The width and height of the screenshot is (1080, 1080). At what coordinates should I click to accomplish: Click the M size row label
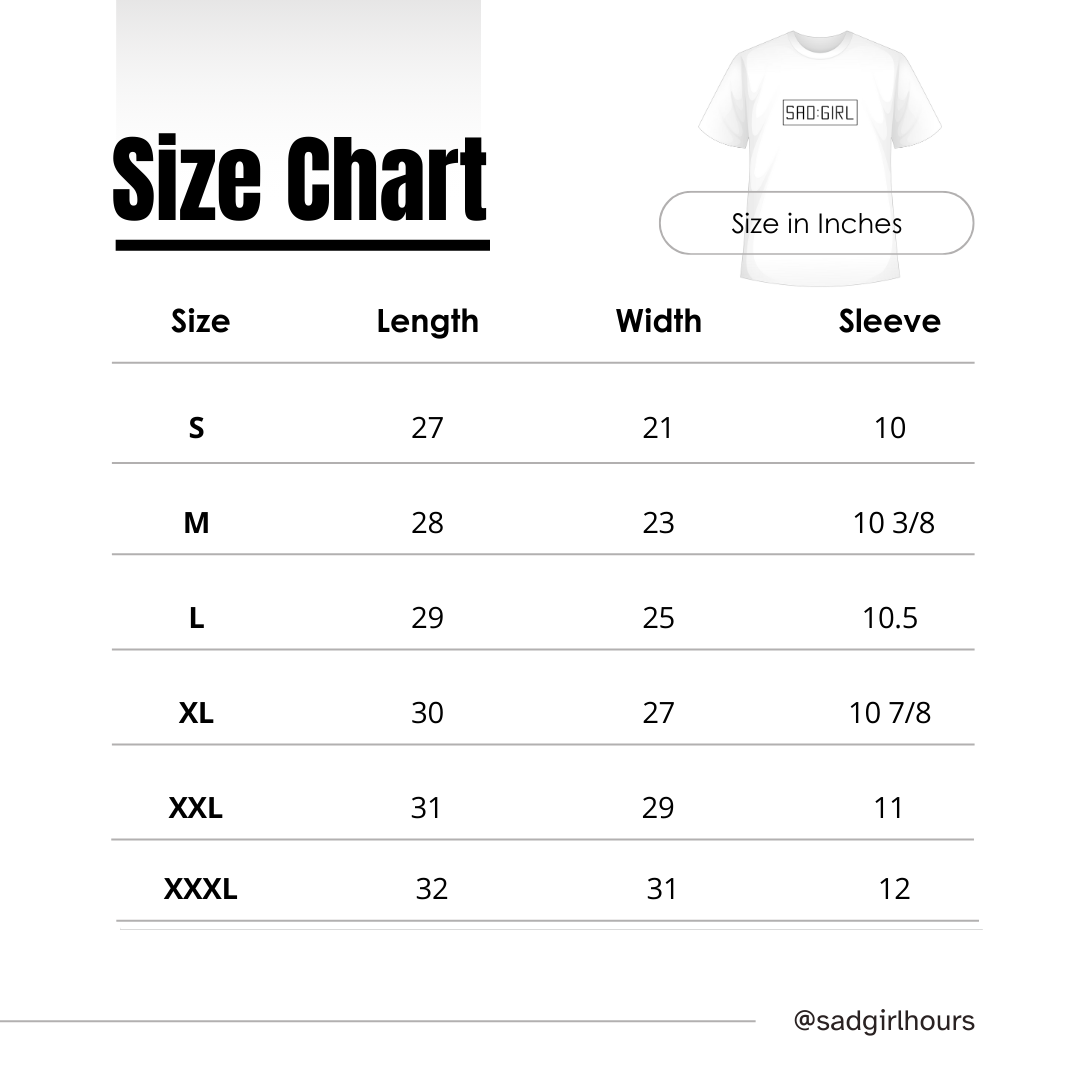[196, 522]
